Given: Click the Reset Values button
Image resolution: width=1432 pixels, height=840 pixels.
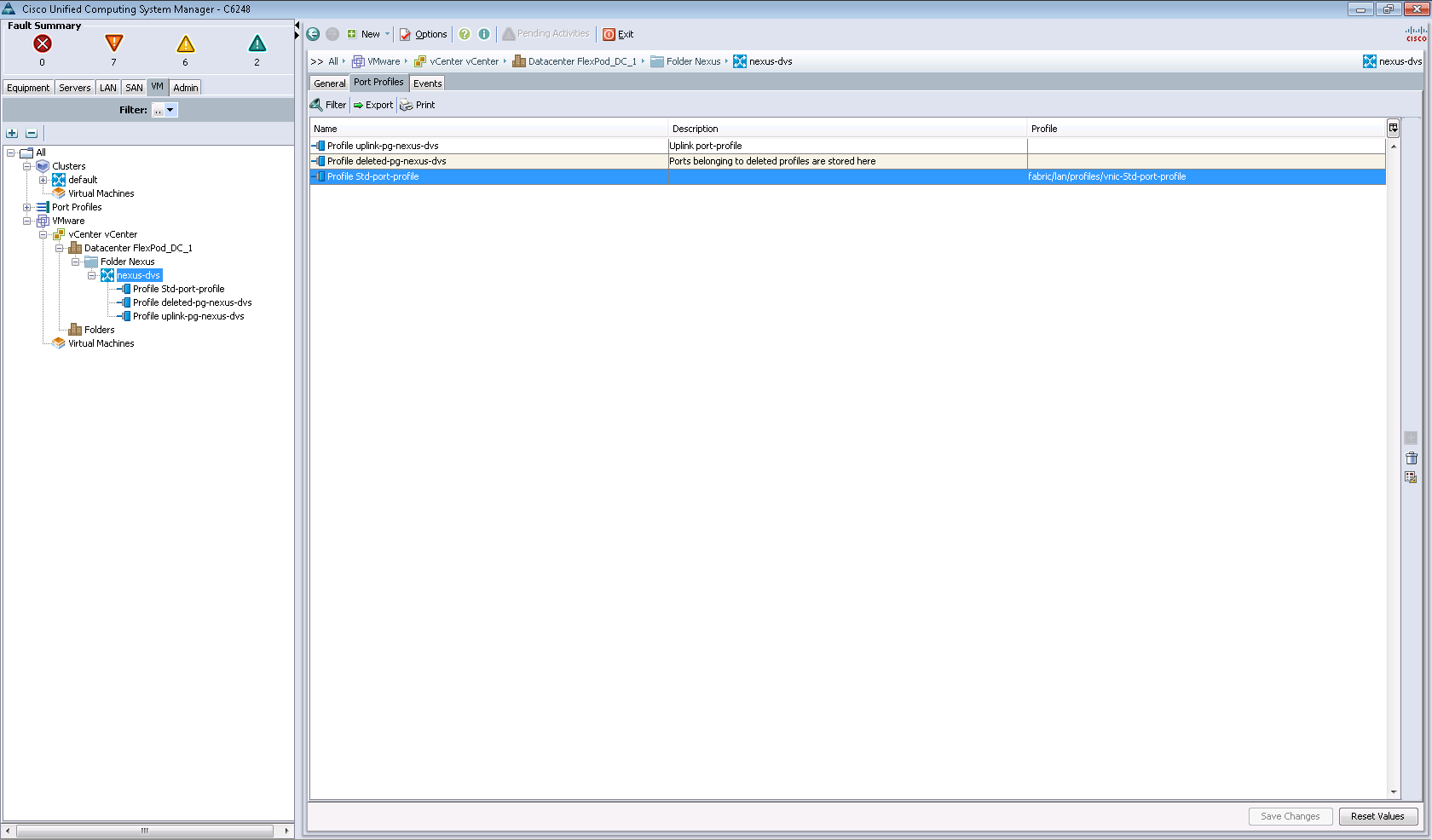Looking at the screenshot, I should click(x=1378, y=816).
